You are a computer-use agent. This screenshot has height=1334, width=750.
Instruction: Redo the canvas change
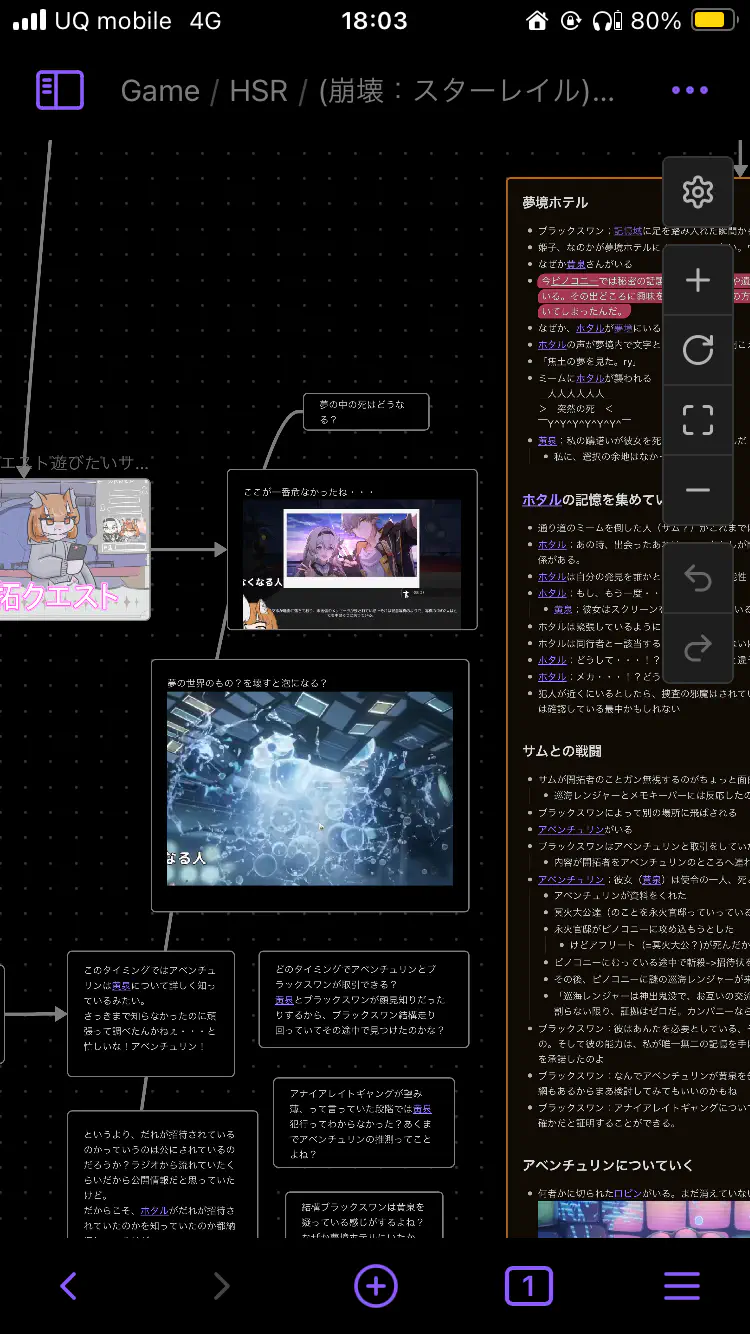(697, 649)
